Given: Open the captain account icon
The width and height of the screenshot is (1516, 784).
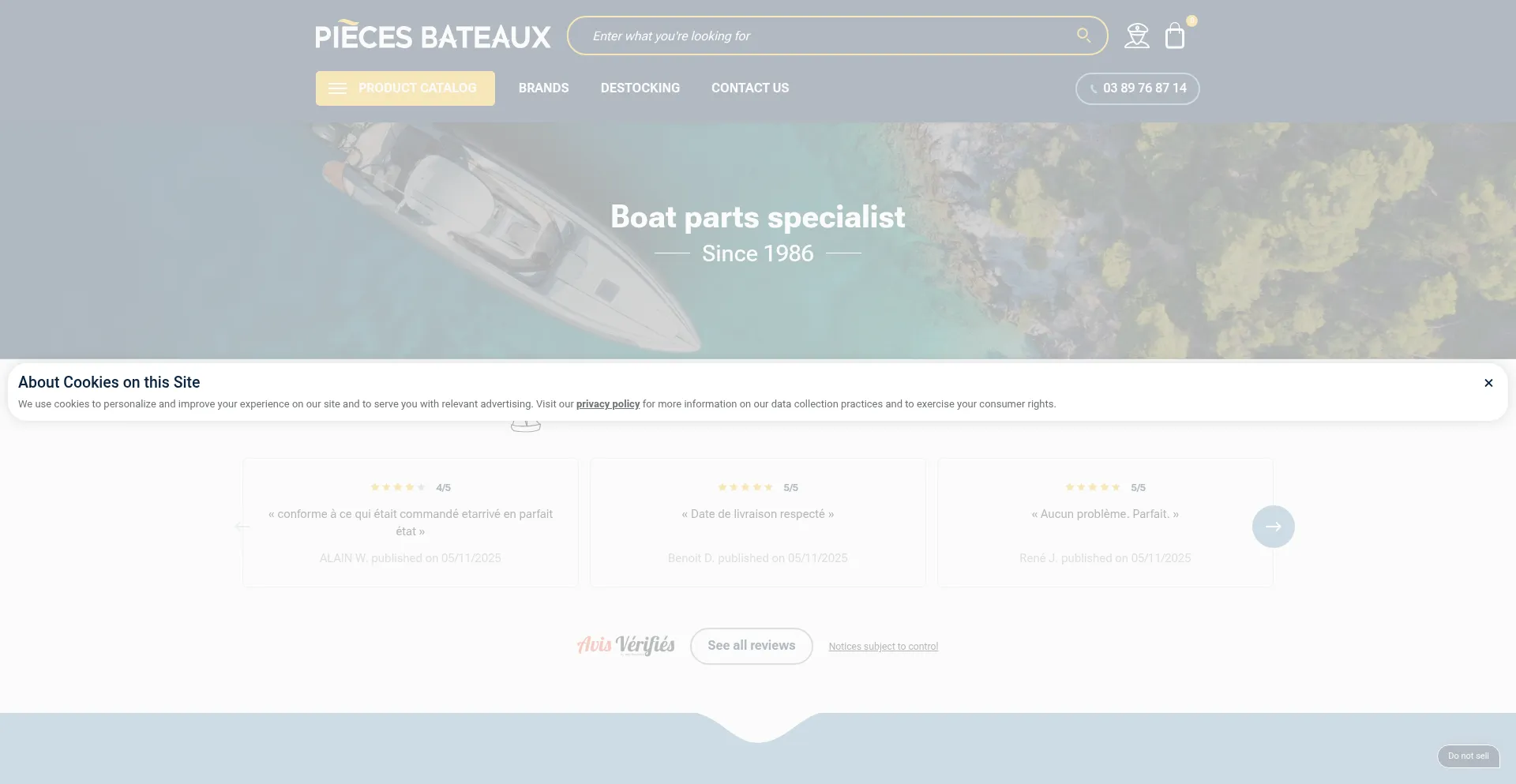Looking at the screenshot, I should tap(1137, 36).
